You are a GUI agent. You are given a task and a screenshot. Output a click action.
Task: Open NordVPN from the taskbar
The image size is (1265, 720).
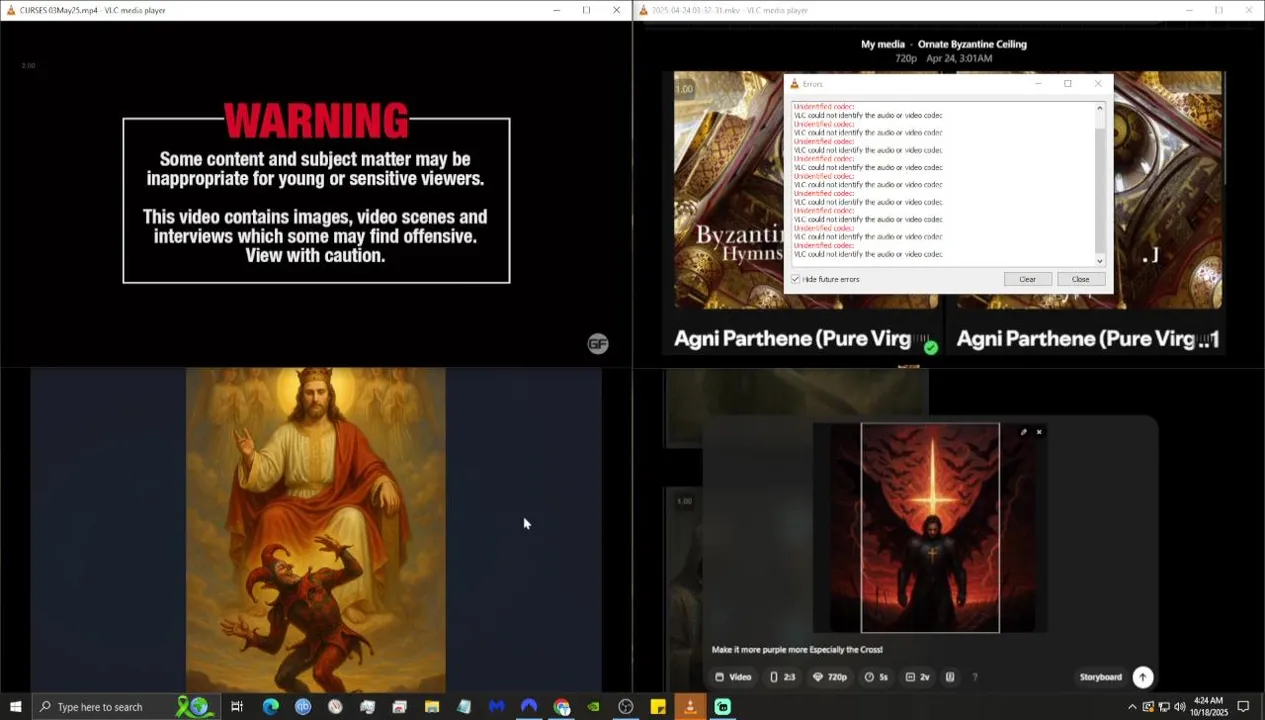pos(529,707)
